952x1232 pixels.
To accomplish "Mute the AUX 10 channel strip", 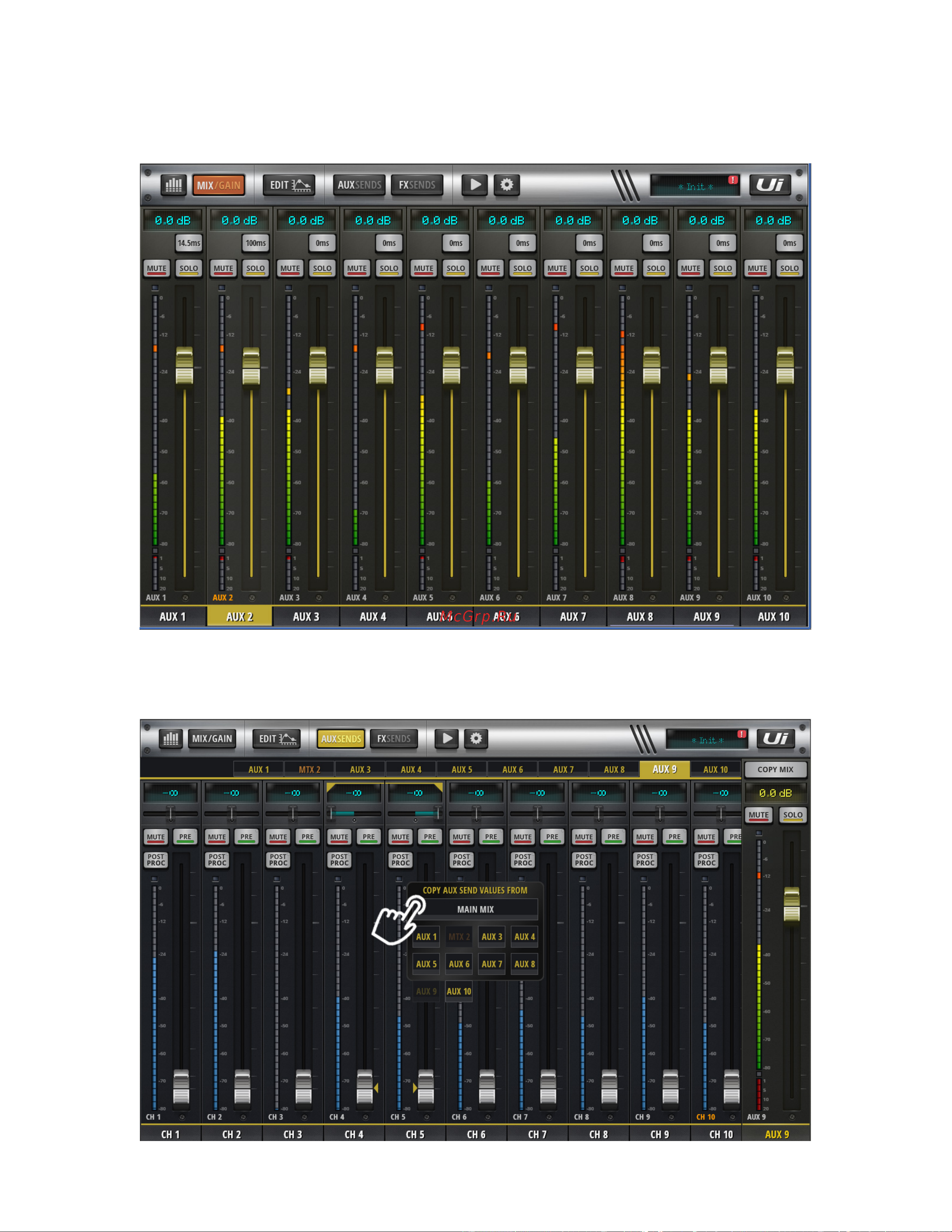I will point(757,269).
